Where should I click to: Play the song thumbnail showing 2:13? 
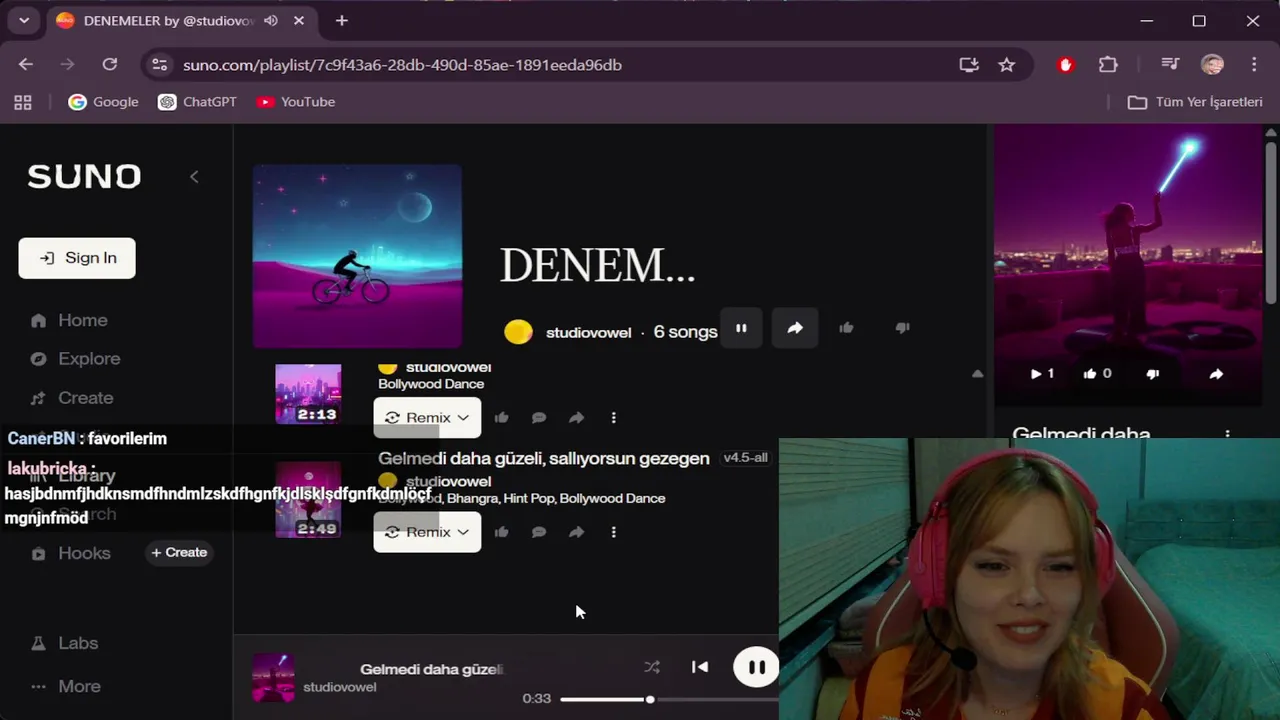coord(308,394)
